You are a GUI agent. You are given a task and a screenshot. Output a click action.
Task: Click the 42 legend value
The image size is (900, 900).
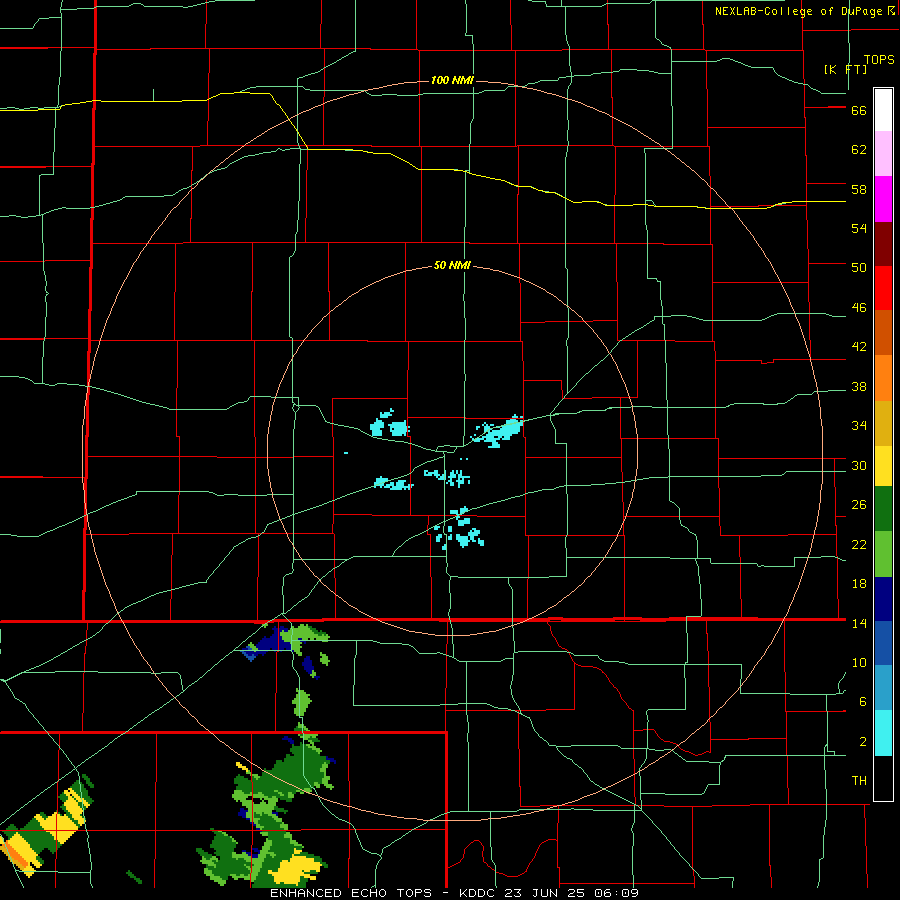tap(859, 347)
